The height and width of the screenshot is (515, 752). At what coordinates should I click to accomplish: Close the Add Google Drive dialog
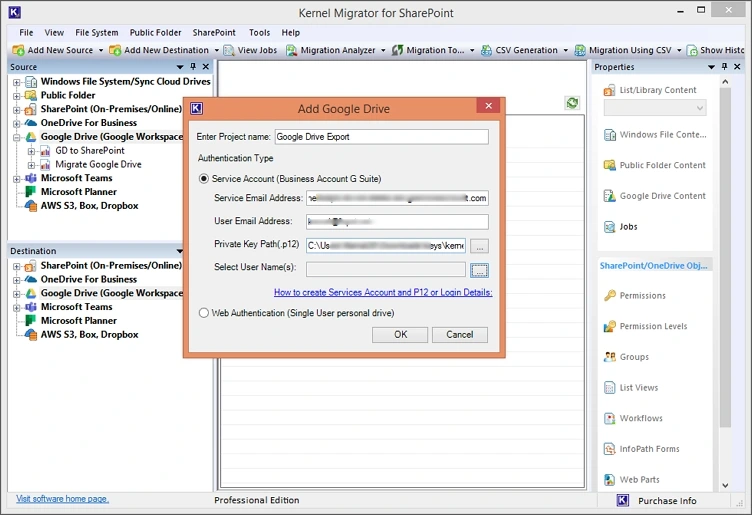coord(488,105)
